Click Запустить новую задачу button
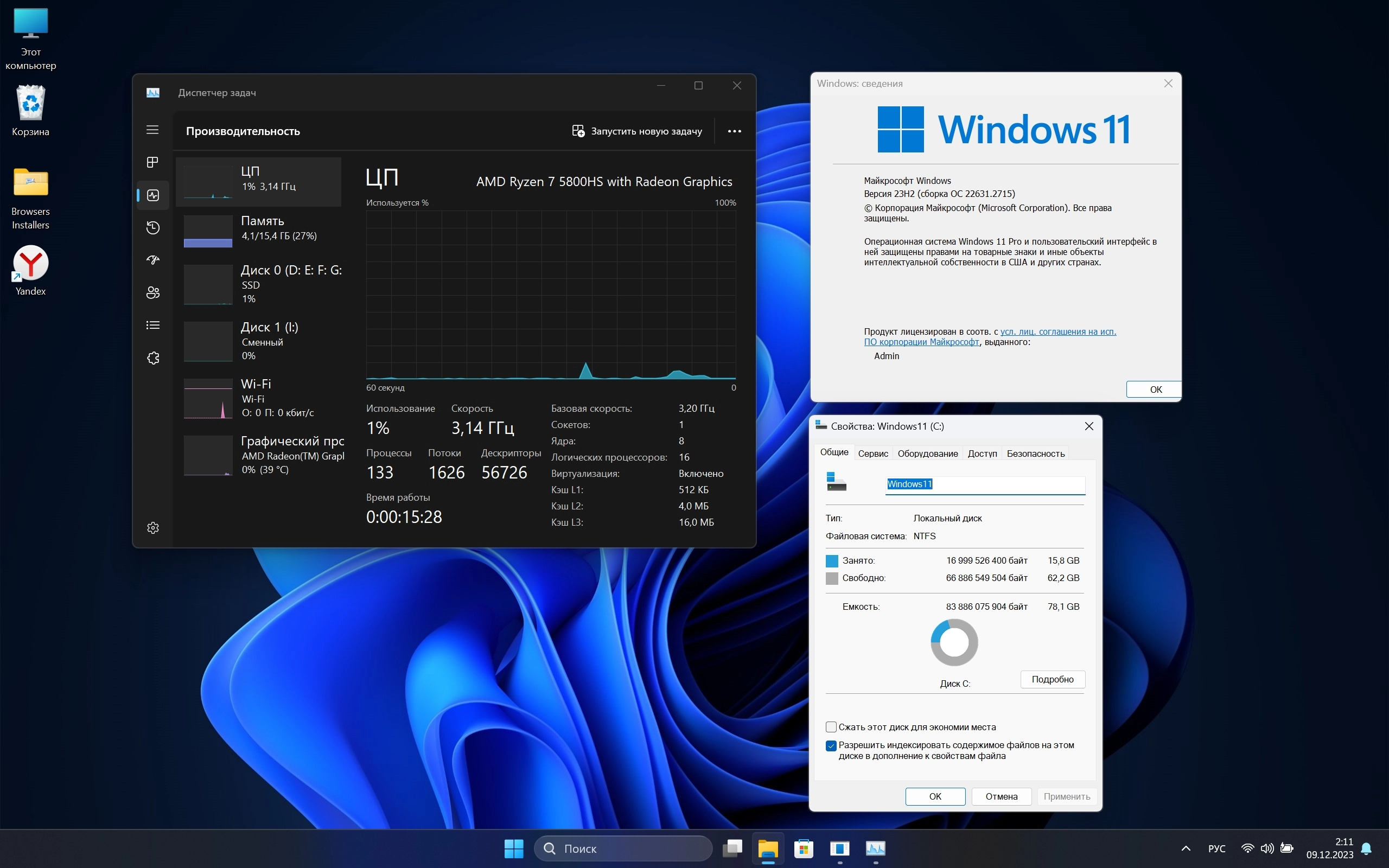This screenshot has height=868, width=1389. tap(637, 131)
